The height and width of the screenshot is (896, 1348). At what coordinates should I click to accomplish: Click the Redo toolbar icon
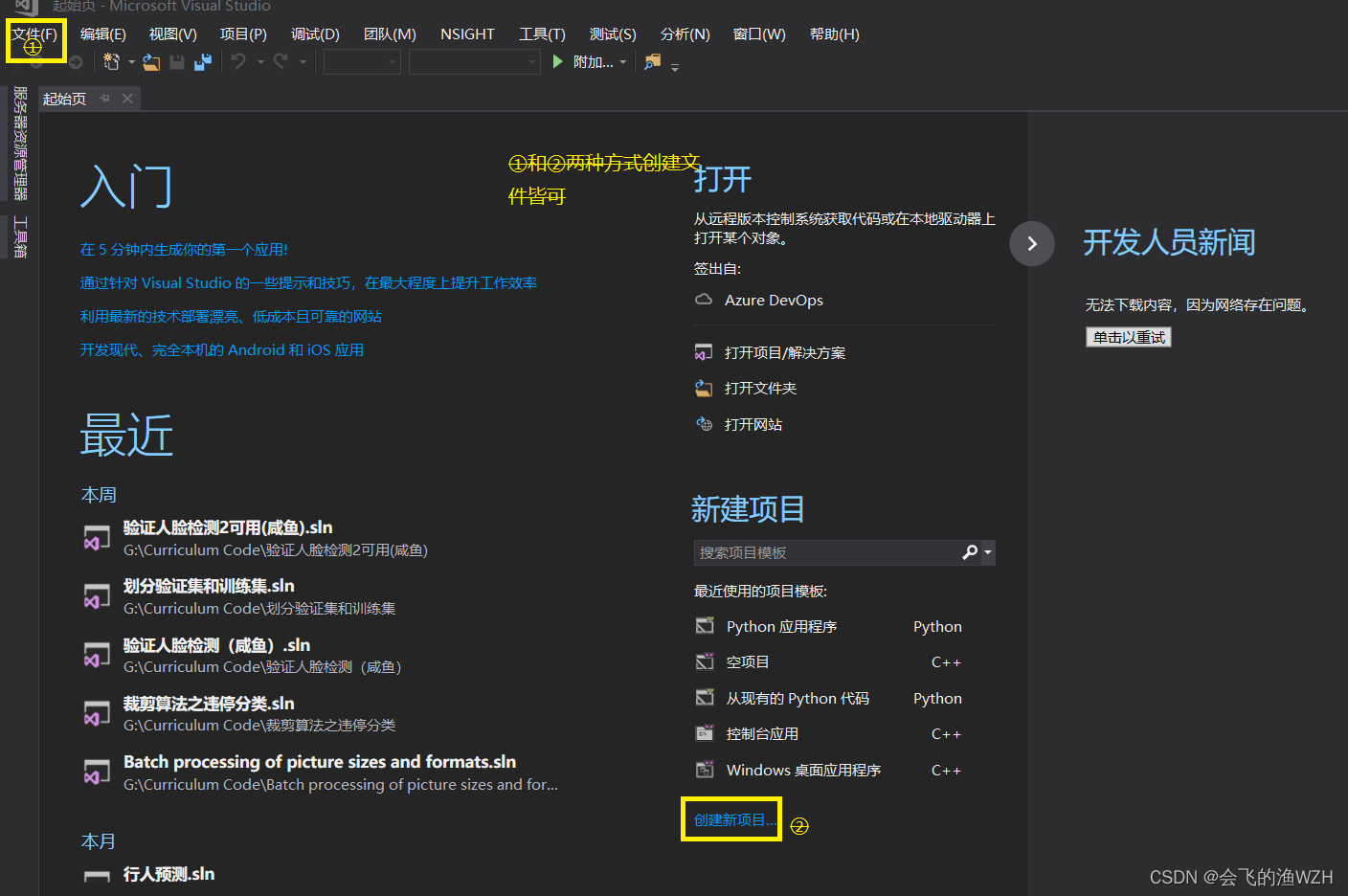tap(281, 62)
